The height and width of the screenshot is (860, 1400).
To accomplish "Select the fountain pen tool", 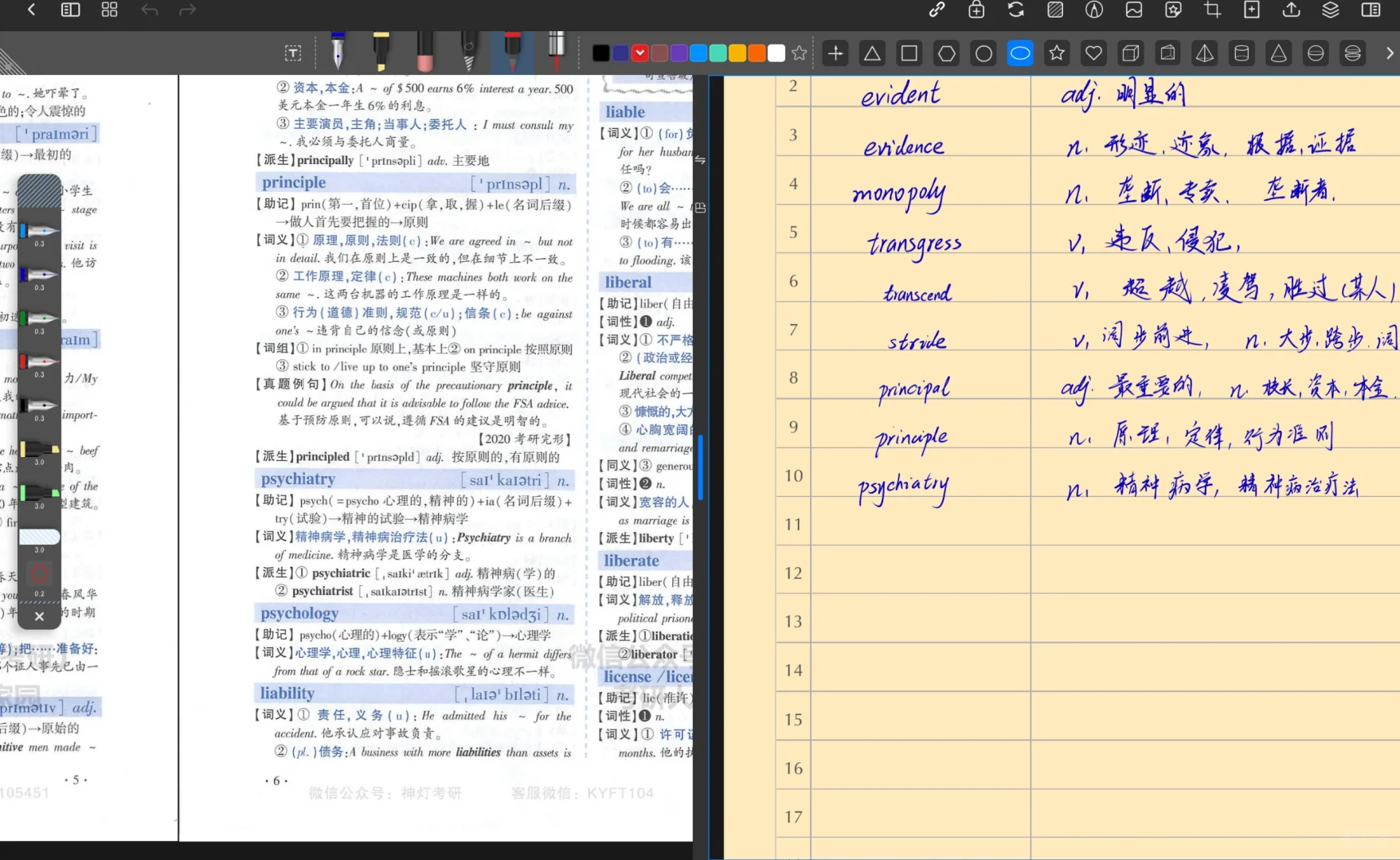I will click(338, 53).
